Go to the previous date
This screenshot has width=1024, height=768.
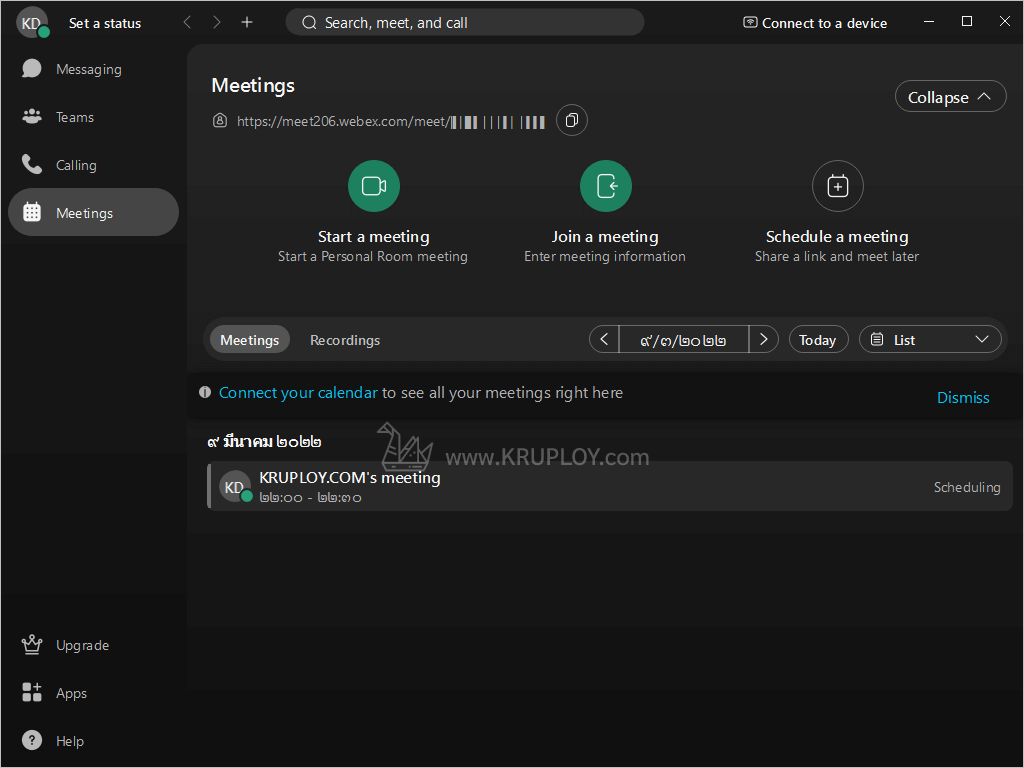[x=604, y=340]
